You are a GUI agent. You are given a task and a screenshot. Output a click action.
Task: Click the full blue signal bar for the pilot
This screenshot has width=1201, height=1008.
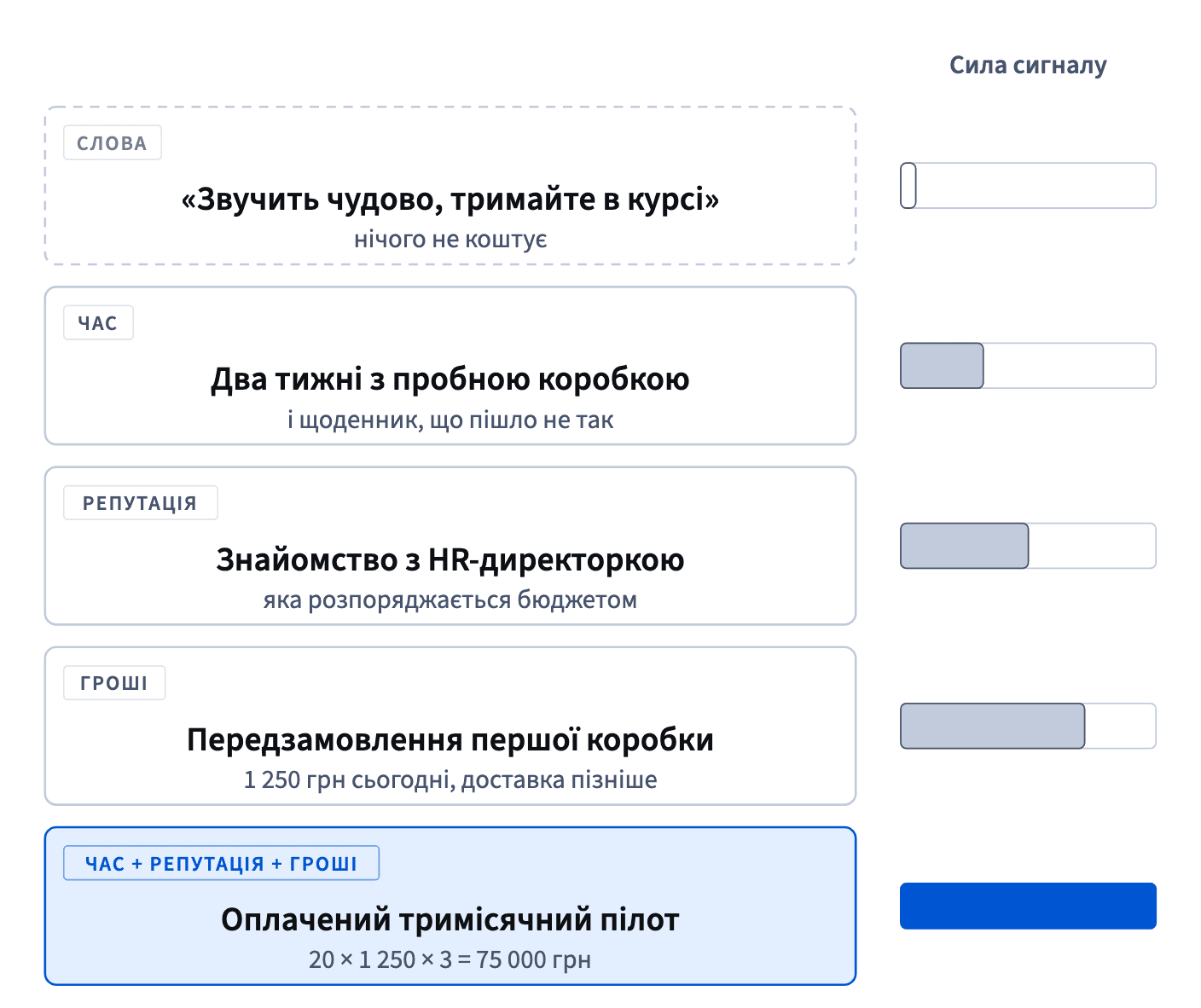[1028, 906]
